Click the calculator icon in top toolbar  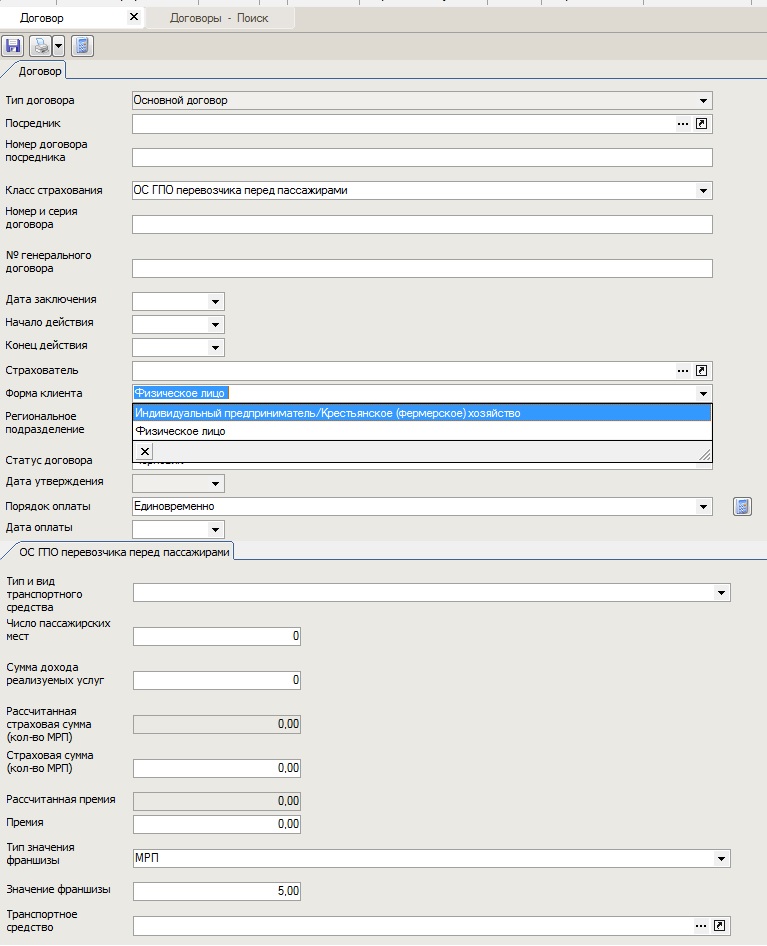(x=82, y=46)
